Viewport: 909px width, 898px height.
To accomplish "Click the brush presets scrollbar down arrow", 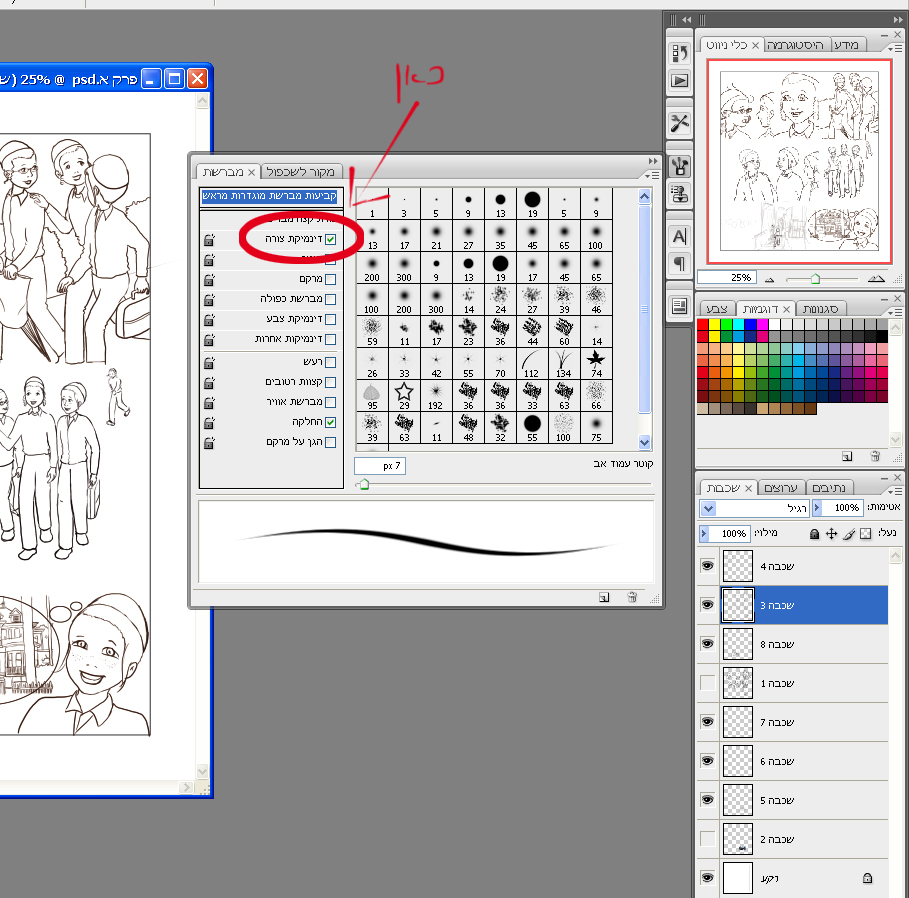I will pyautogui.click(x=645, y=442).
